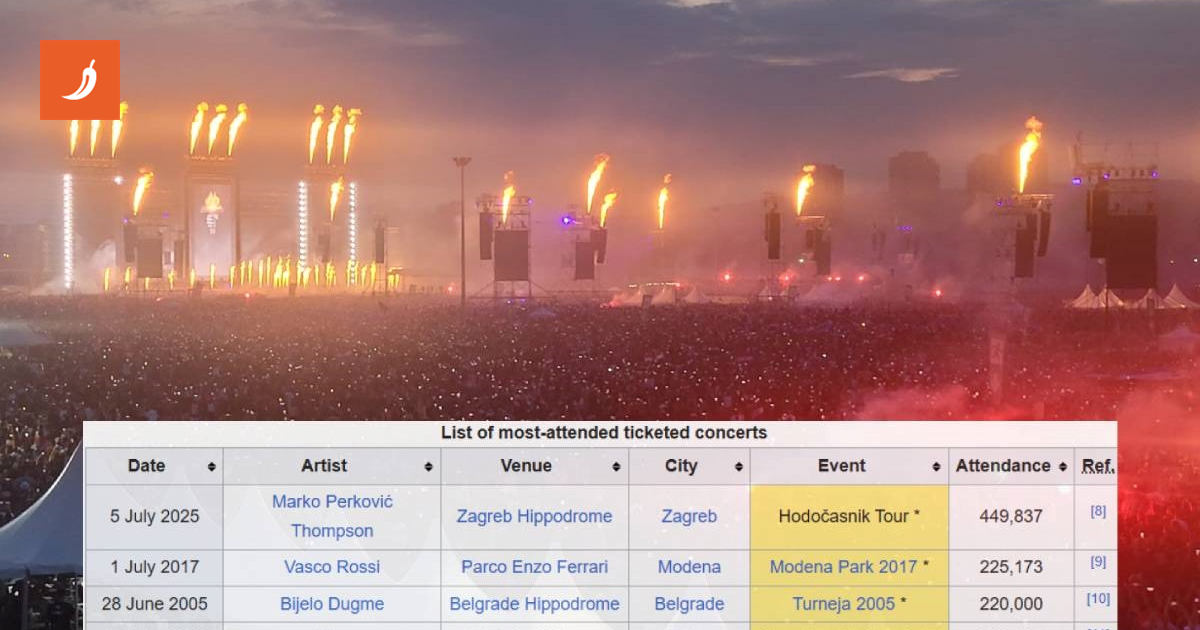Sort the table by Attendance column
1200x630 pixels.
1063,467
